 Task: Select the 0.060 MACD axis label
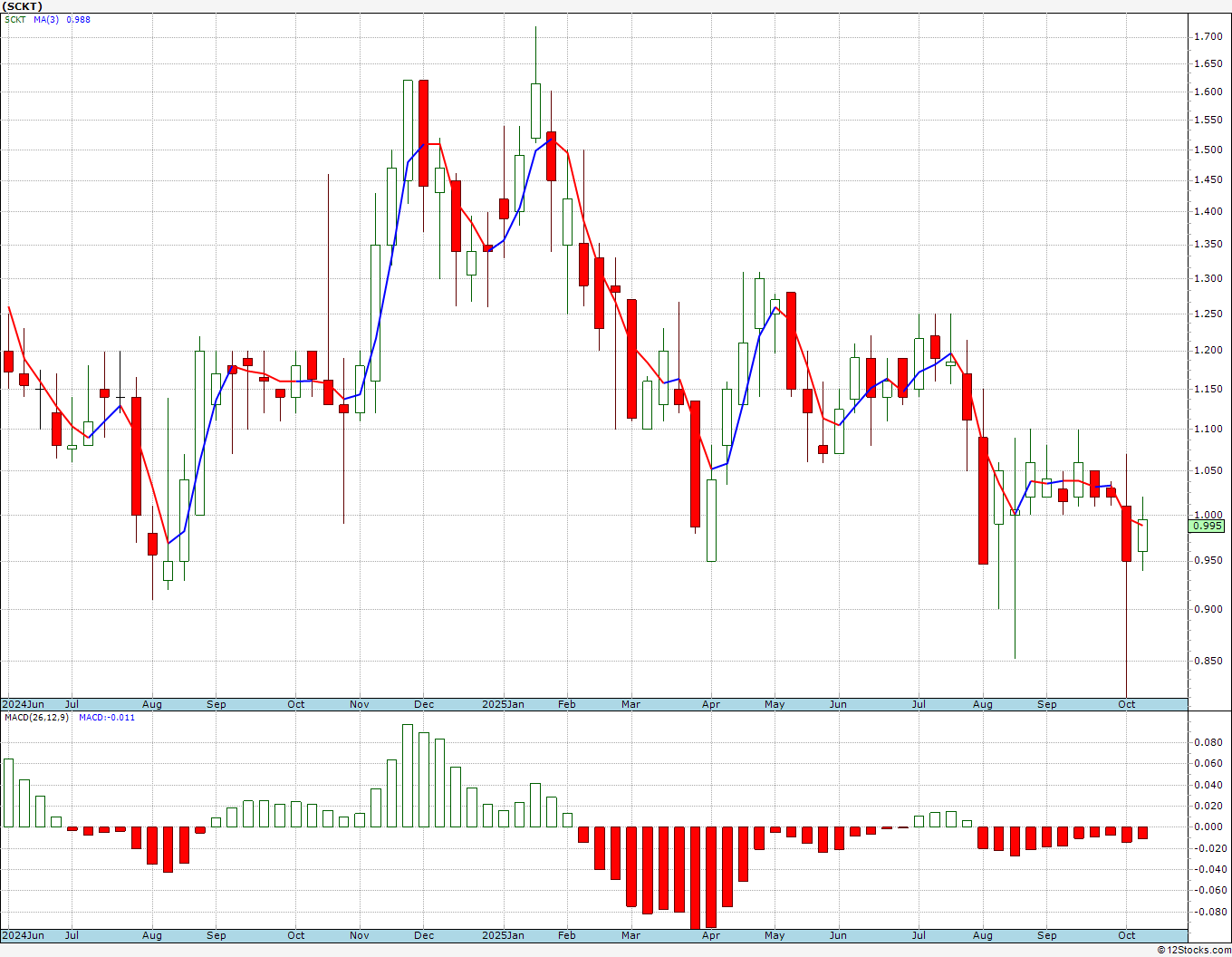point(1210,764)
